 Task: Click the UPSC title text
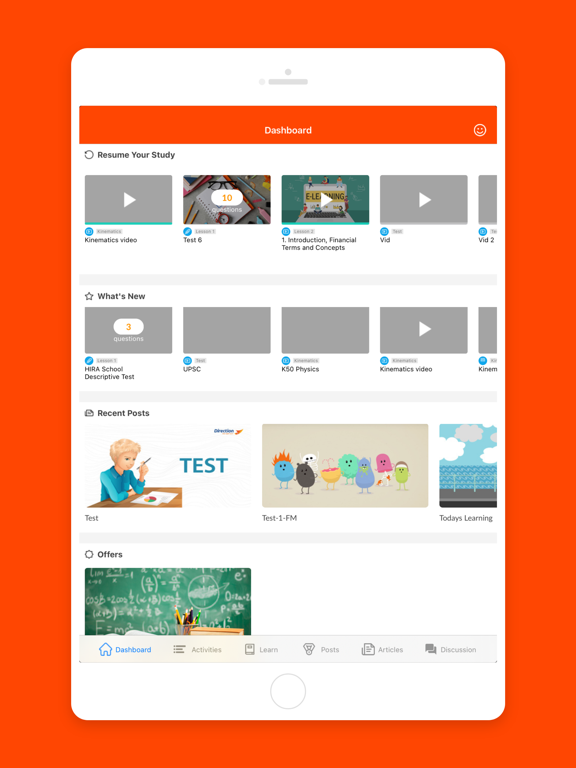click(x=192, y=369)
